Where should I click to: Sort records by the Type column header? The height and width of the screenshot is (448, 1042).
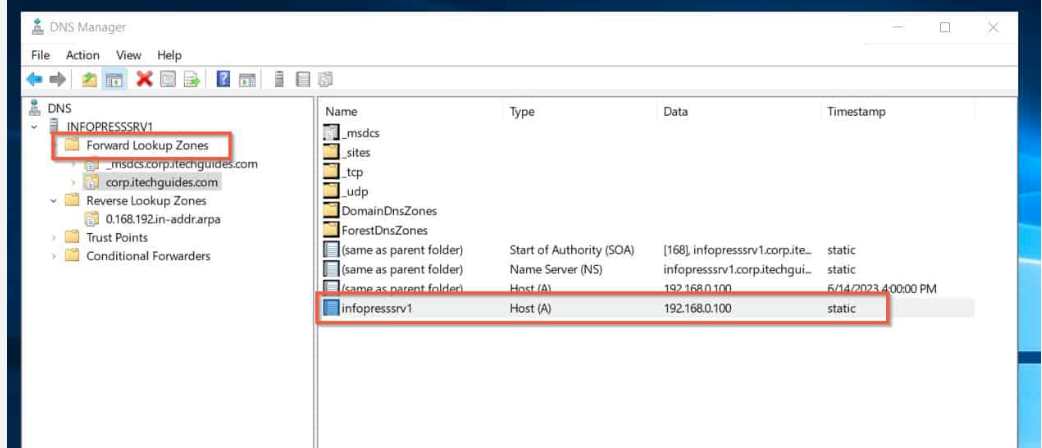click(522, 112)
